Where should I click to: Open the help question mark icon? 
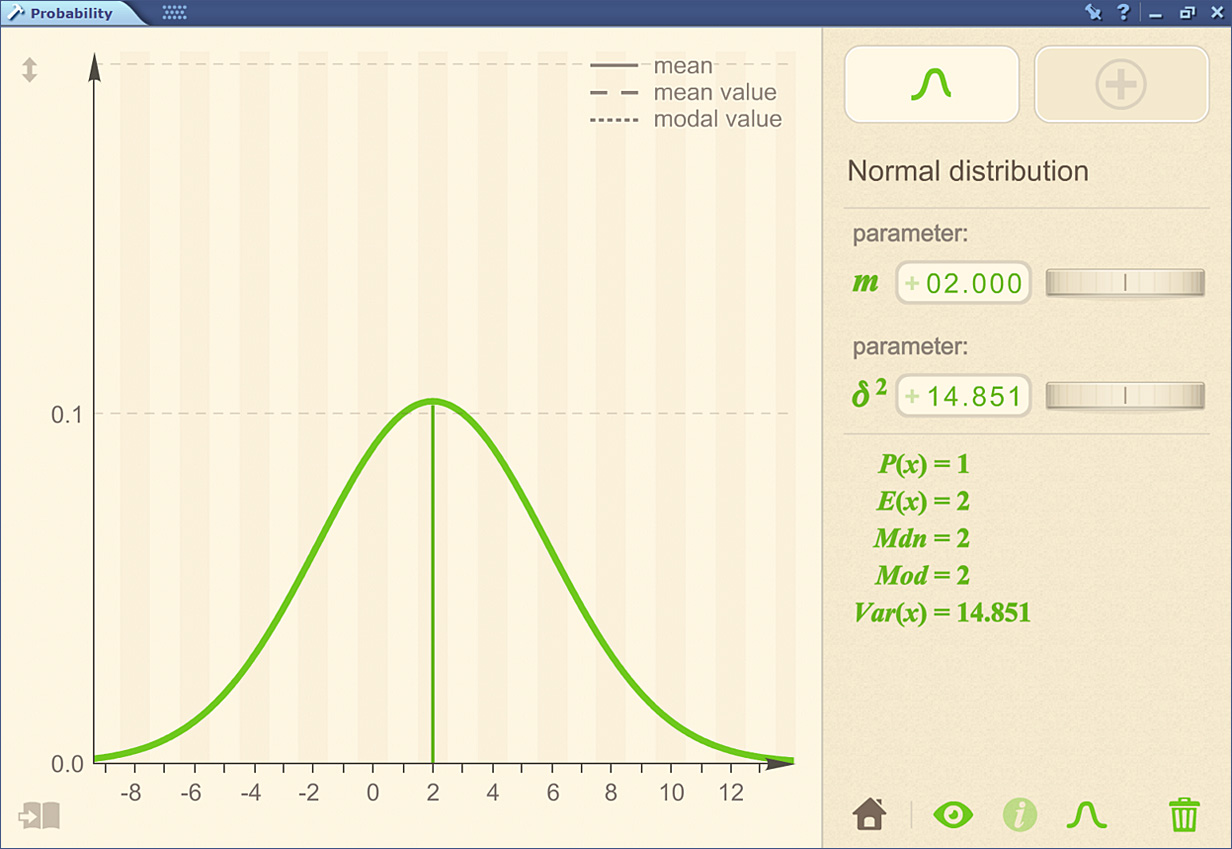point(1123,13)
